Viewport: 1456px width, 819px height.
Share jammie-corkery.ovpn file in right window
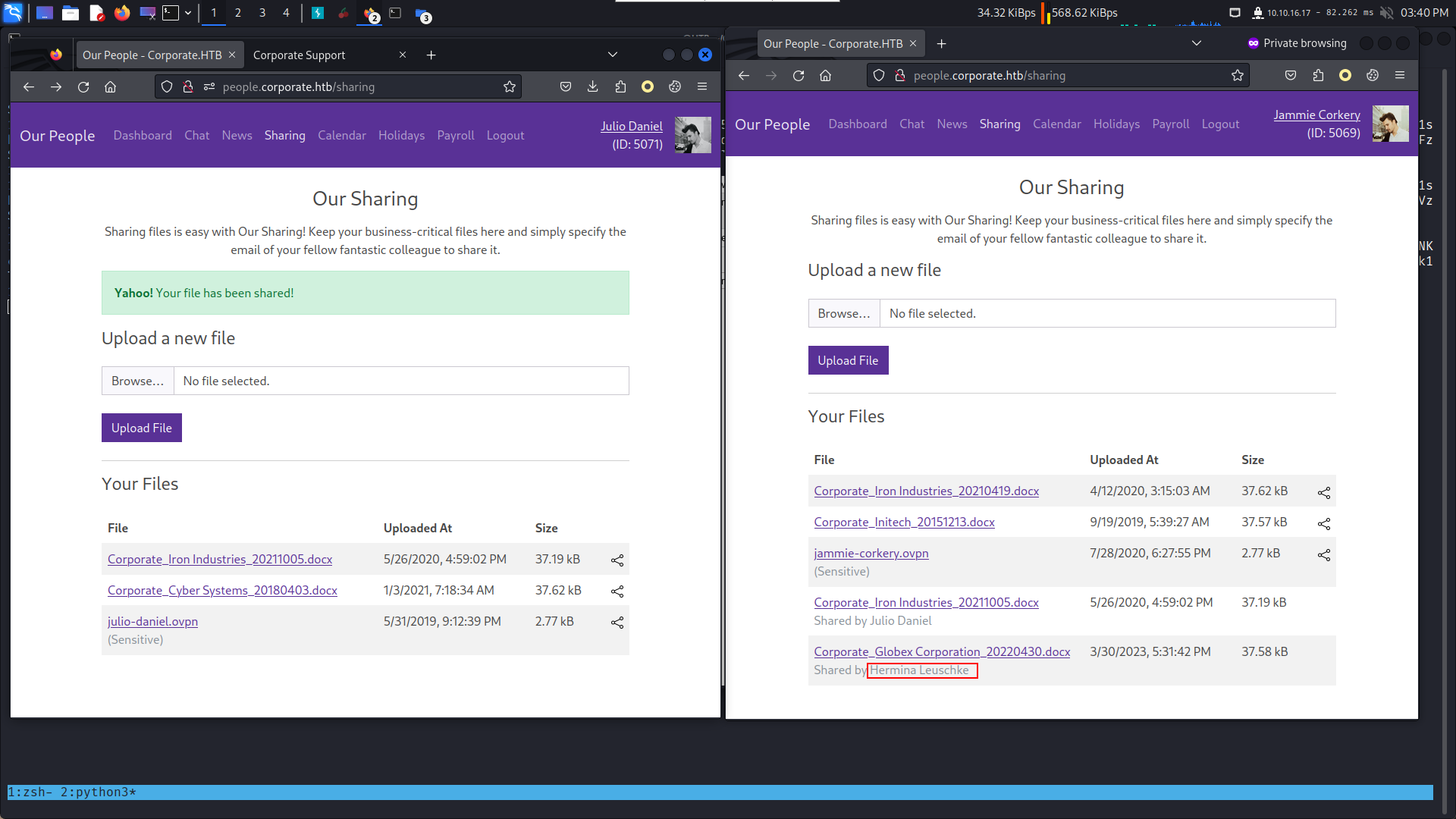tap(1324, 555)
